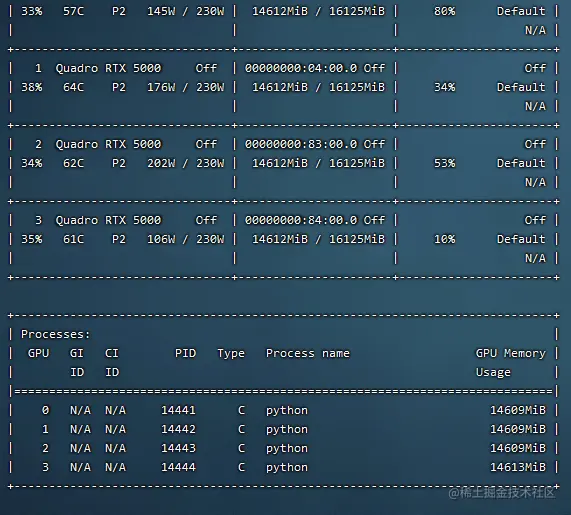Click the Processes: heading
The height and width of the screenshot is (515, 571).
click(55, 334)
